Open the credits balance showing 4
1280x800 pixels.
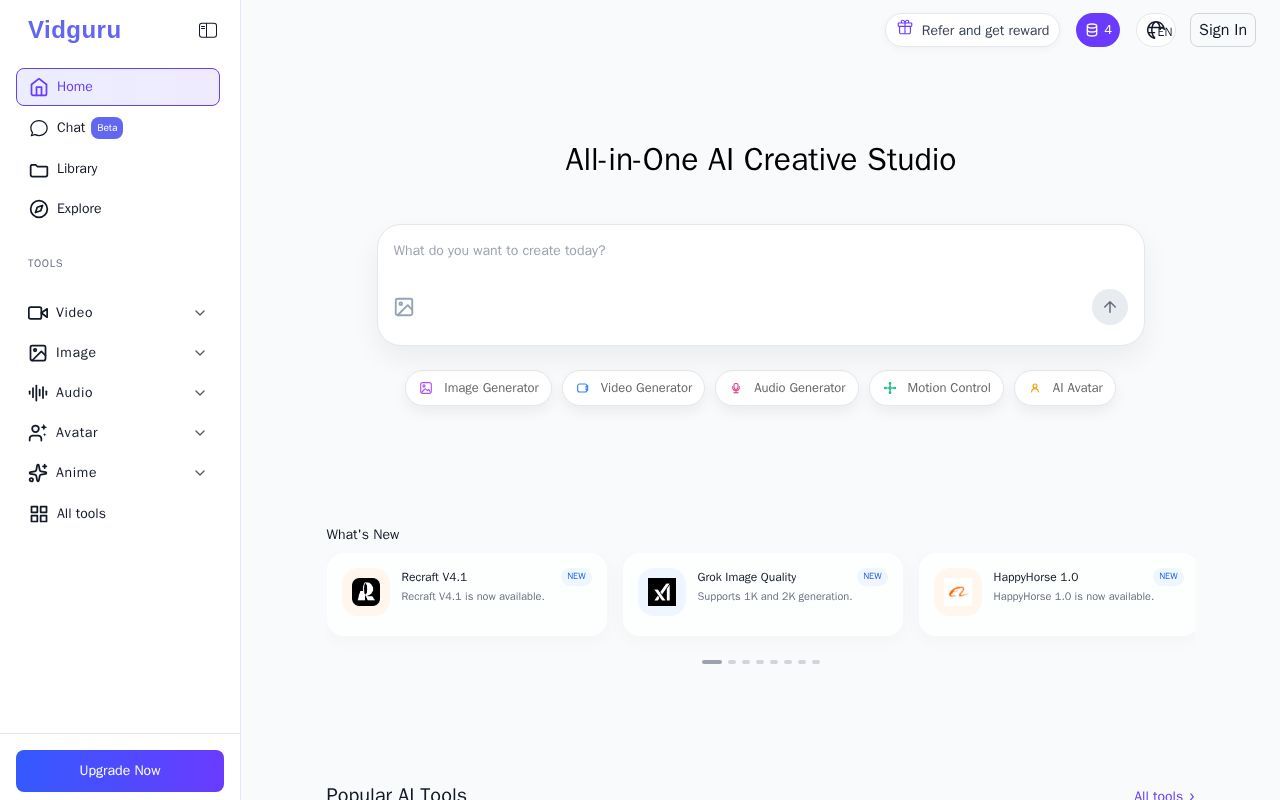coord(1098,30)
